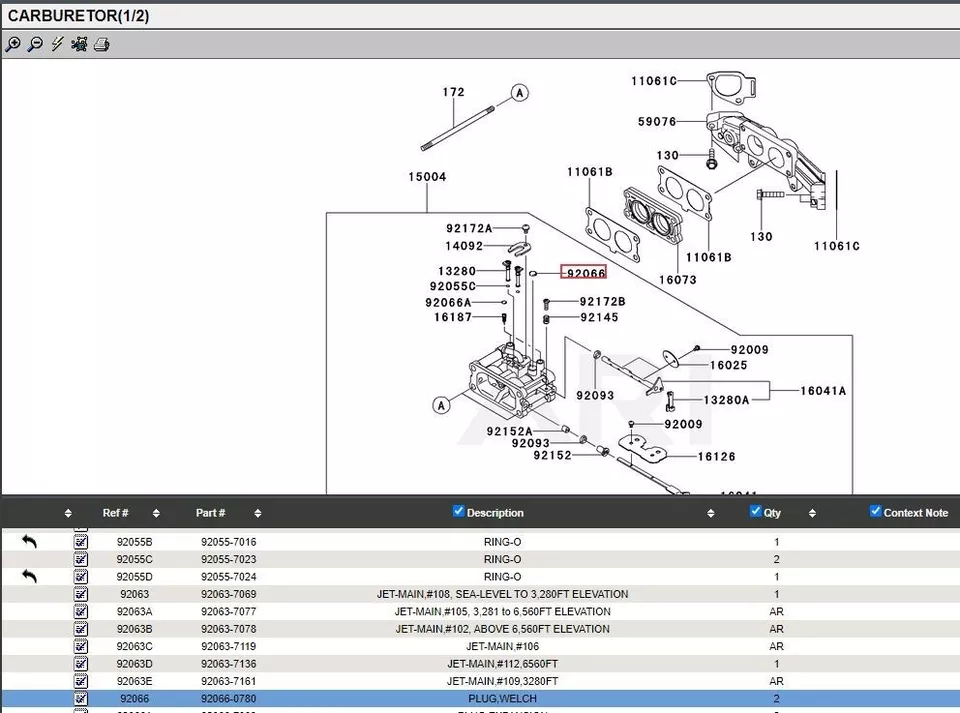
Task: Sort by Part # using sort arrows
Action: coord(258,513)
